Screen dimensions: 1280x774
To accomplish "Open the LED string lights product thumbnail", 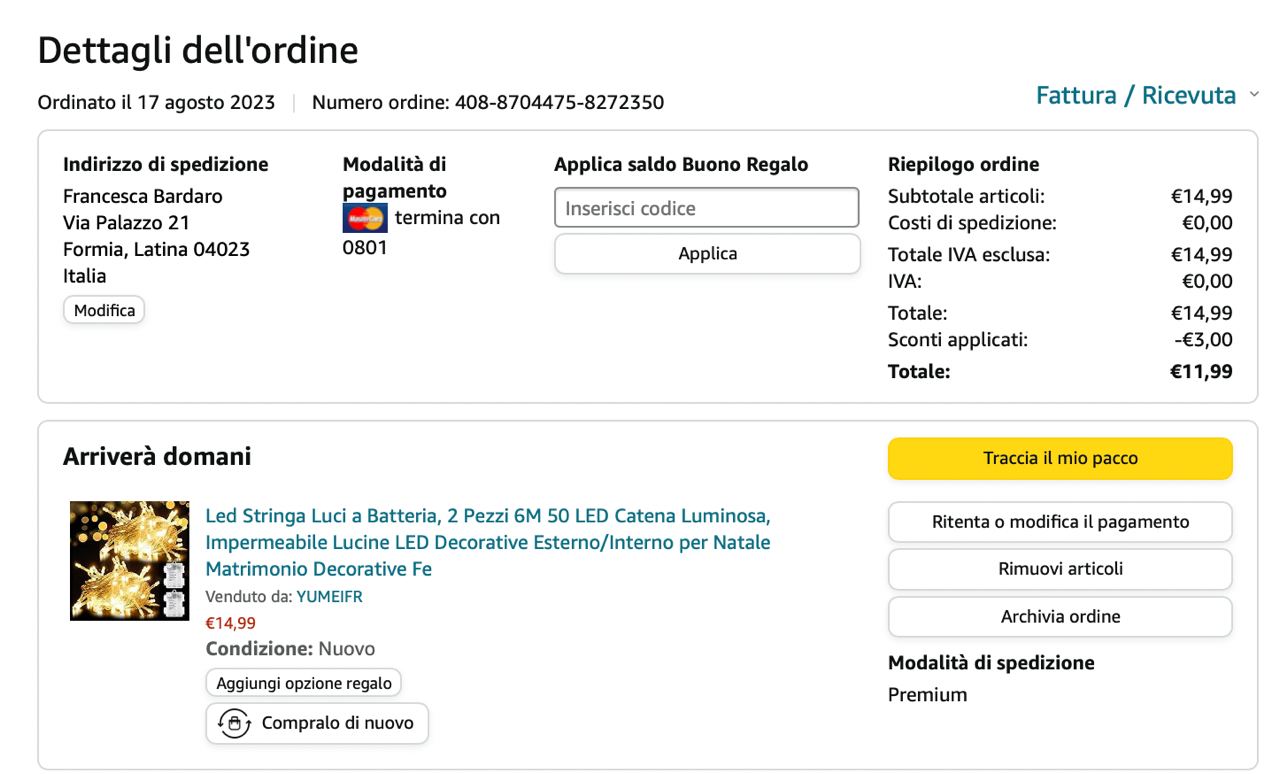I will pyautogui.click(x=129, y=561).
